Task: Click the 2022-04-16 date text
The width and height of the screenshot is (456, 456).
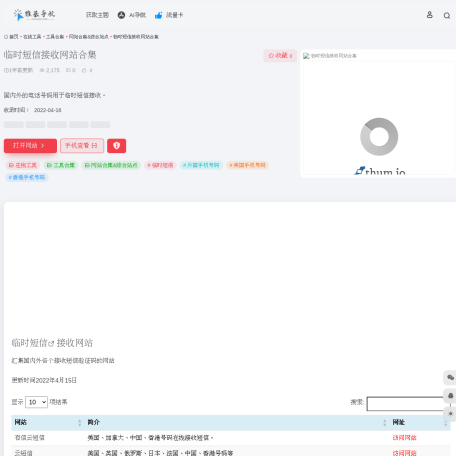Action: click(x=48, y=110)
